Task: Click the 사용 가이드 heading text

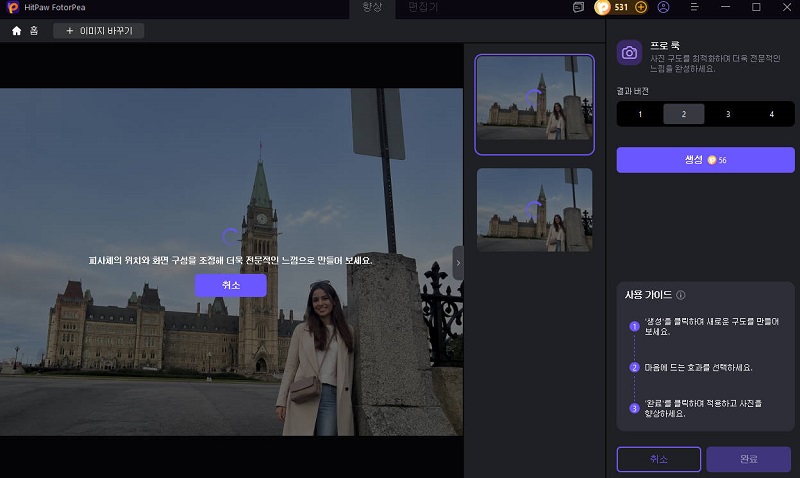Action: tap(648, 295)
